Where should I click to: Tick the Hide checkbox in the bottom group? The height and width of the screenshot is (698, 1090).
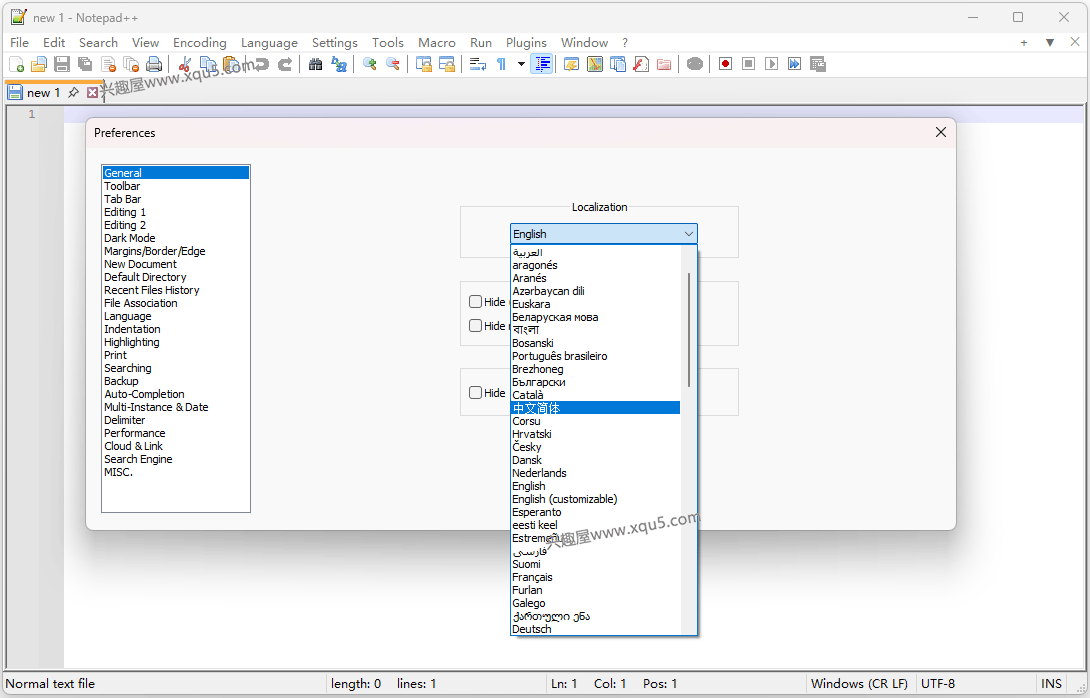475,393
